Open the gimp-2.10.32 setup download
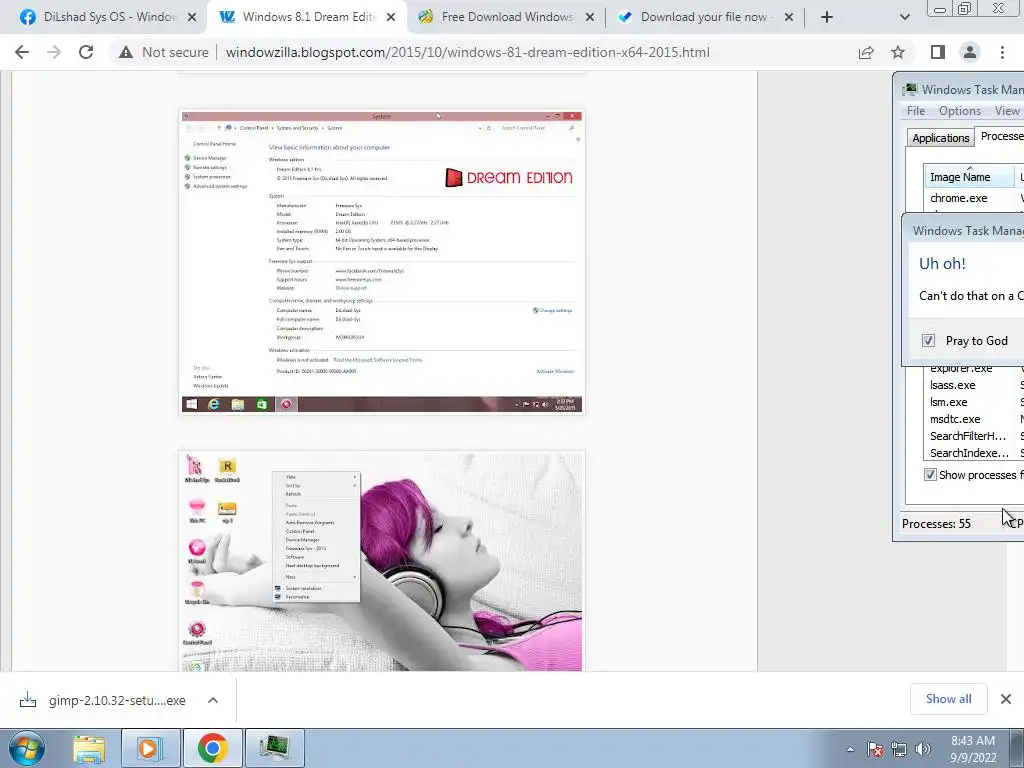The image size is (1024, 768). [x=117, y=701]
